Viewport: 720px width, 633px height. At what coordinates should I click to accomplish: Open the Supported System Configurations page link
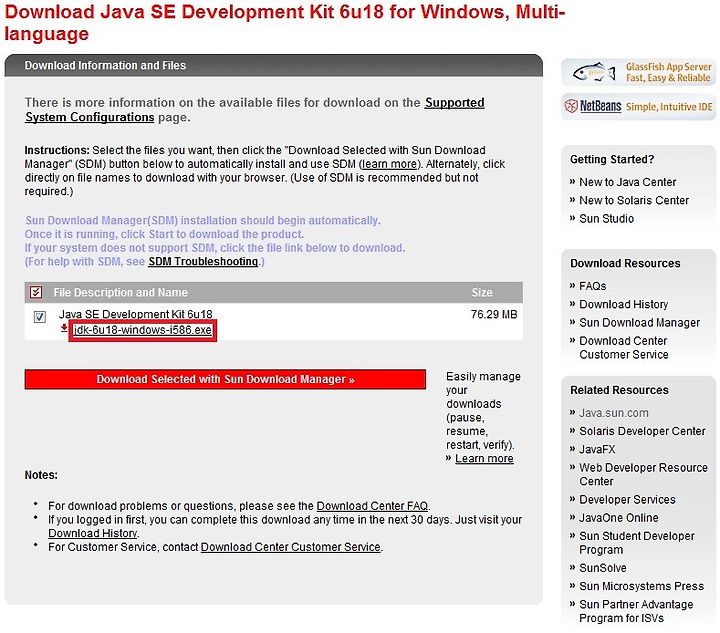pyautogui.click(x=255, y=110)
